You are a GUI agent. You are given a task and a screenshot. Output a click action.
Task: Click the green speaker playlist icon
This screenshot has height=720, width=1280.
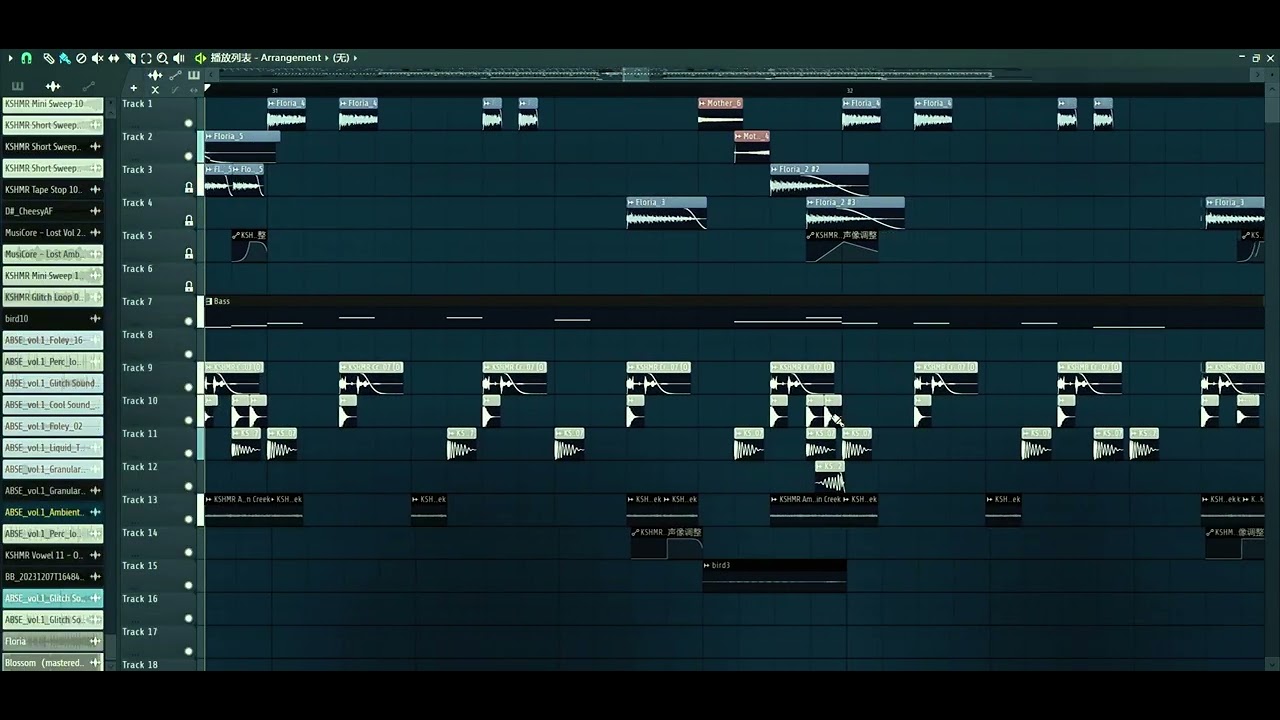[x=200, y=58]
